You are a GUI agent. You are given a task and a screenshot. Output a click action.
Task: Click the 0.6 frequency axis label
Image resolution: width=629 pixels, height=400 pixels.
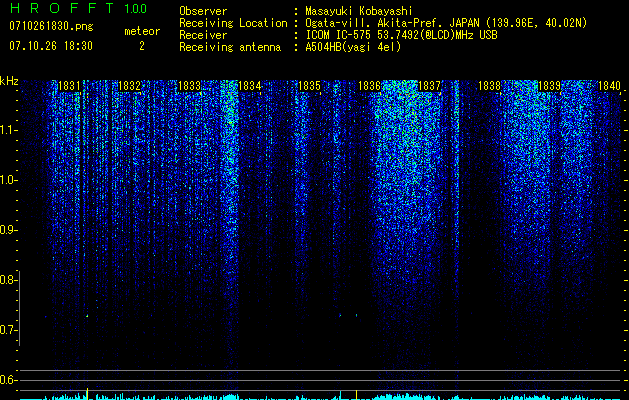(x=8, y=380)
